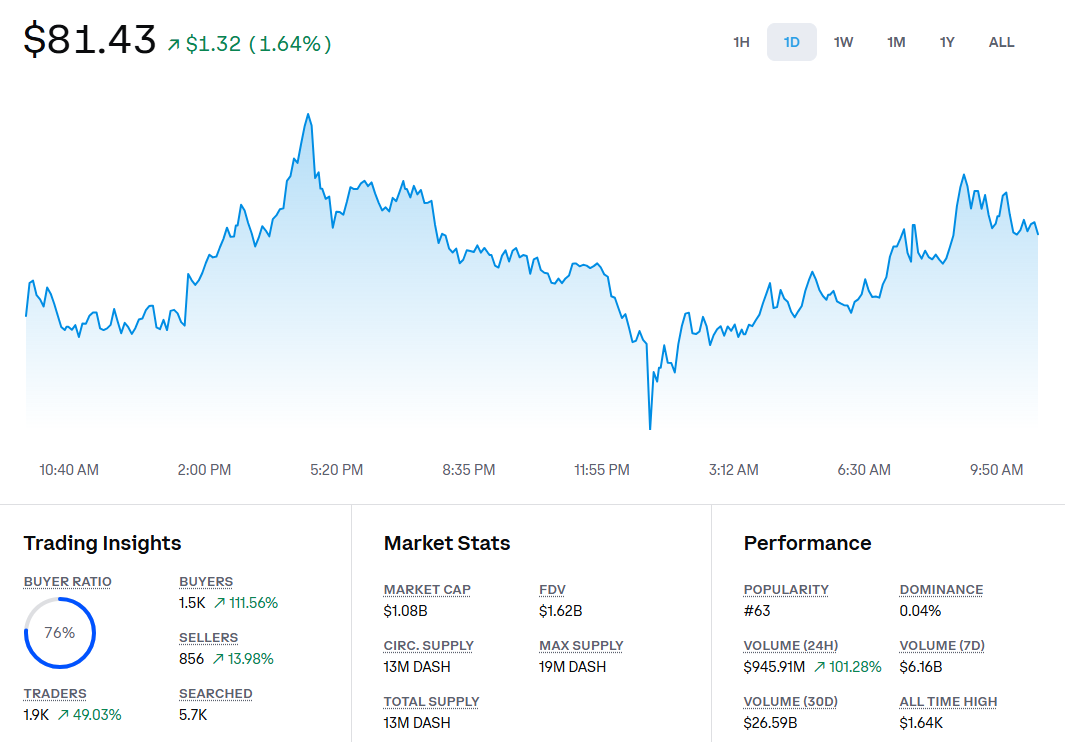View the DOMINANCE definition

pos(941,589)
